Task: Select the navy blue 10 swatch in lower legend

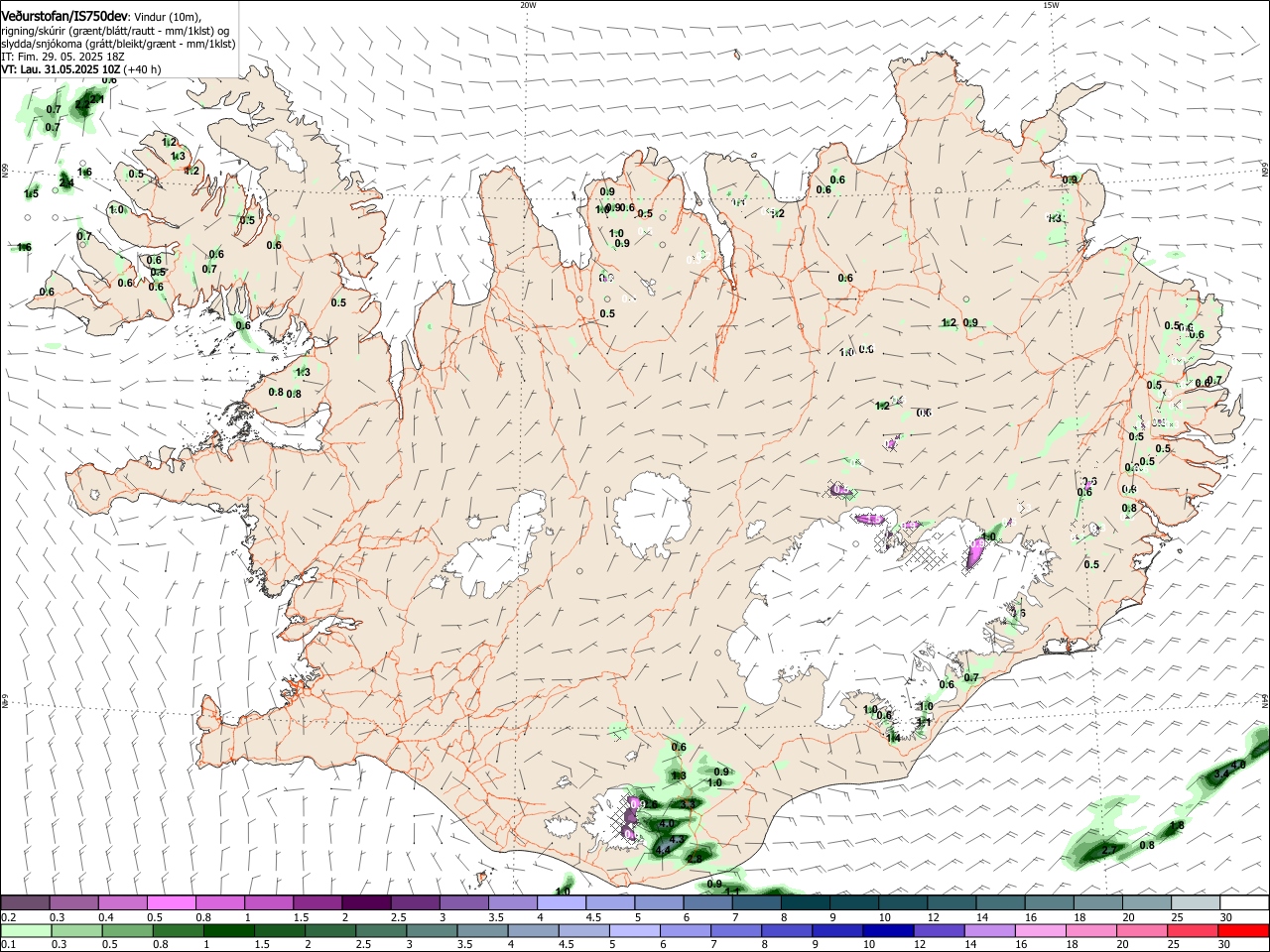Action: [x=887, y=930]
